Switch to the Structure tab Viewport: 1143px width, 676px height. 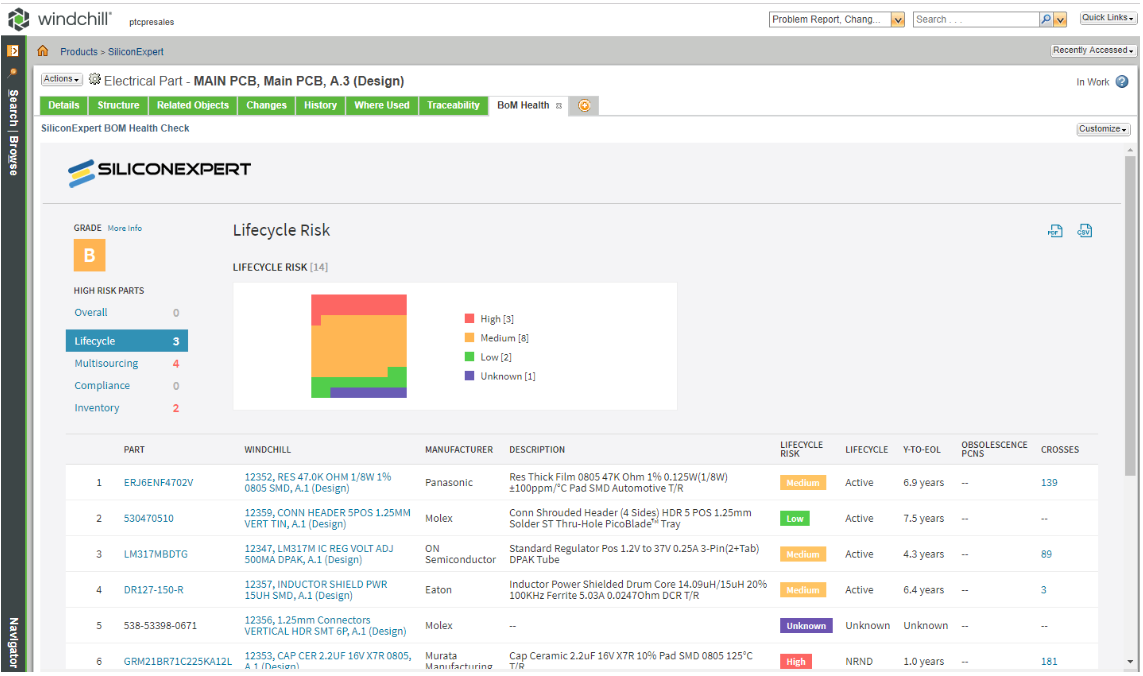click(x=118, y=106)
